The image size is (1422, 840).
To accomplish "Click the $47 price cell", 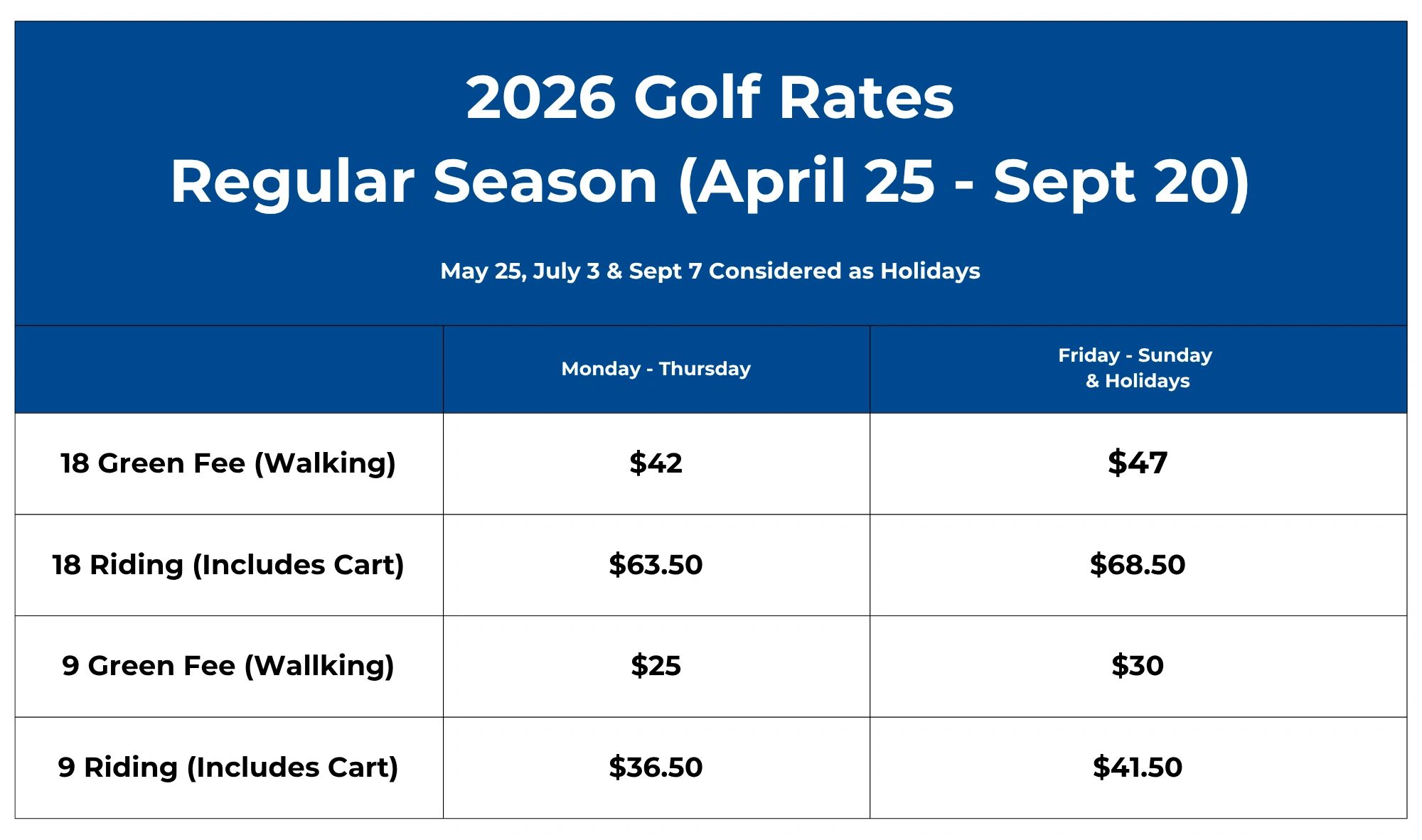I will (1138, 463).
